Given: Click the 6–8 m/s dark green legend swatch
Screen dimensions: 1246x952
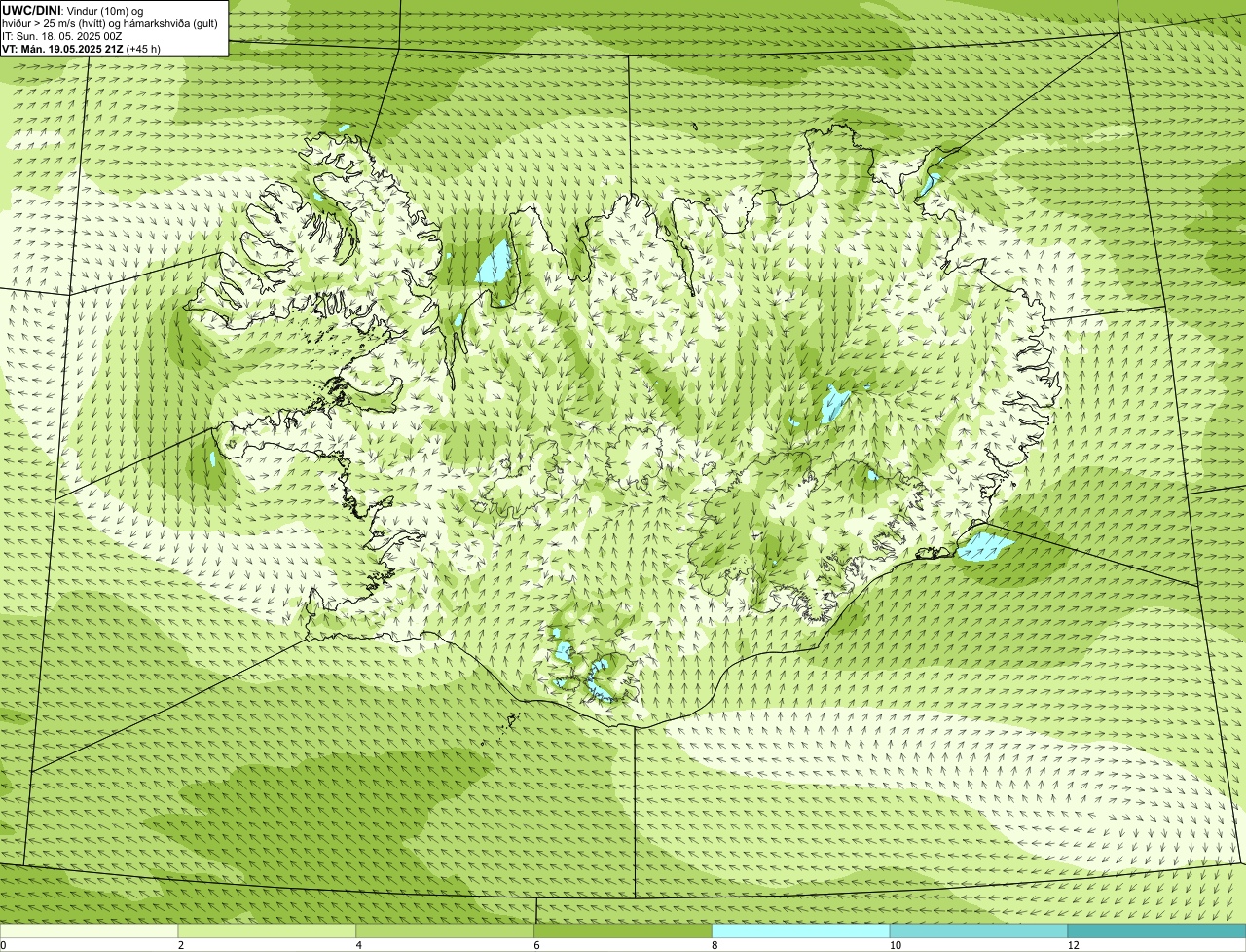Looking at the screenshot, I should click(624, 931).
